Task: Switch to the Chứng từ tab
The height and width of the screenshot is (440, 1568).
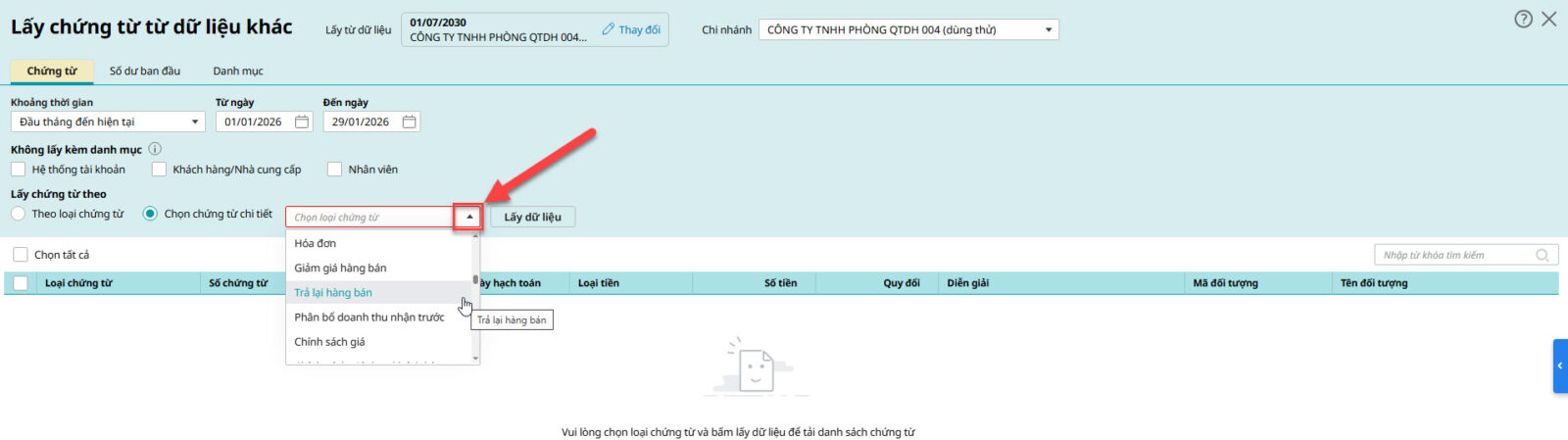Action: coord(52,71)
